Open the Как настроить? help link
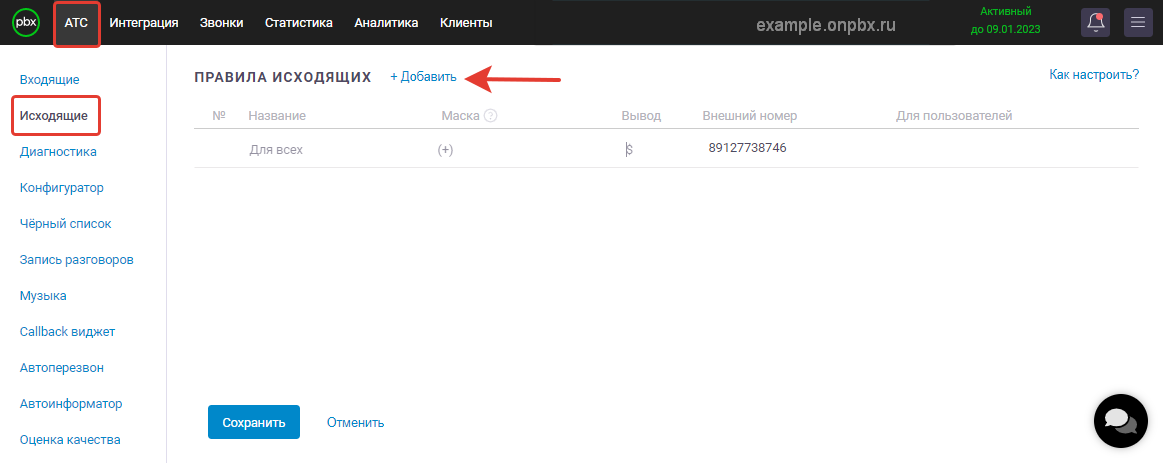 [x=1094, y=74]
